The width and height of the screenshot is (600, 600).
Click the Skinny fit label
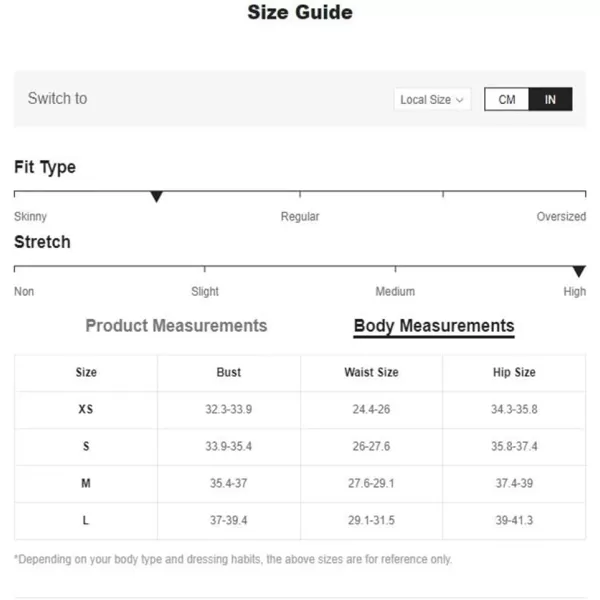pos(30,217)
